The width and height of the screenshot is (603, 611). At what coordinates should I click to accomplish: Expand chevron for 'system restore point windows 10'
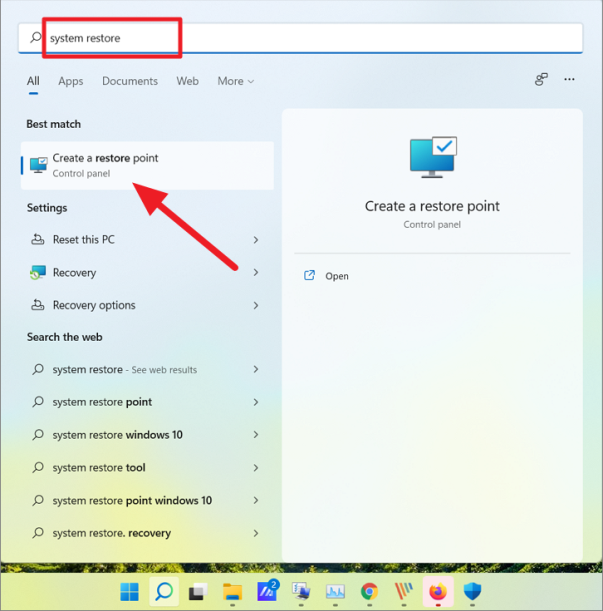[x=256, y=500]
